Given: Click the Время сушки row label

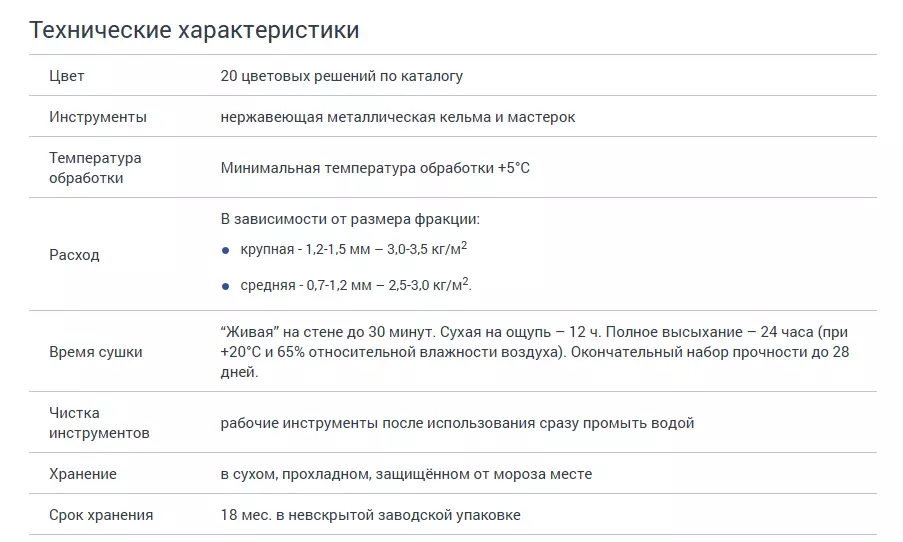Looking at the screenshot, I should click(x=96, y=352).
